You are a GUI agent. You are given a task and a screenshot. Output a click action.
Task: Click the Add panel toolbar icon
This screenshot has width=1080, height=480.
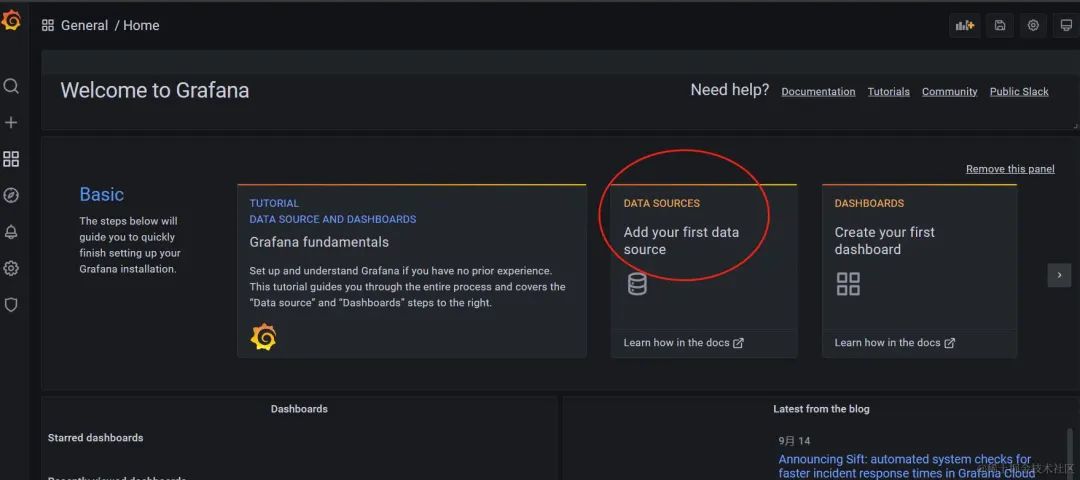964,25
